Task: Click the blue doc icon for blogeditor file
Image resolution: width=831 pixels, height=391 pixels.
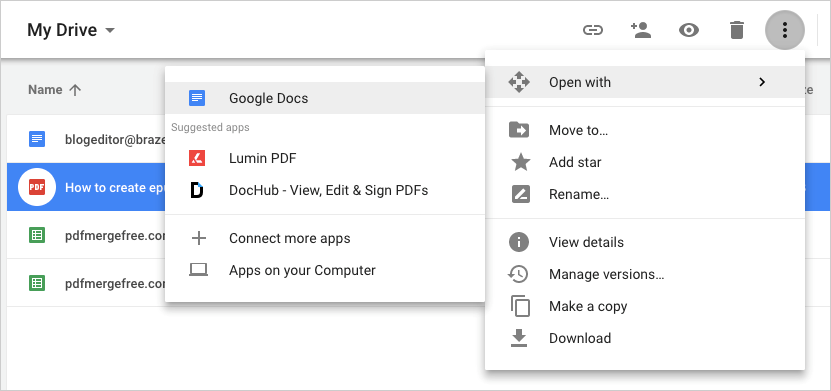Action: coord(37,139)
